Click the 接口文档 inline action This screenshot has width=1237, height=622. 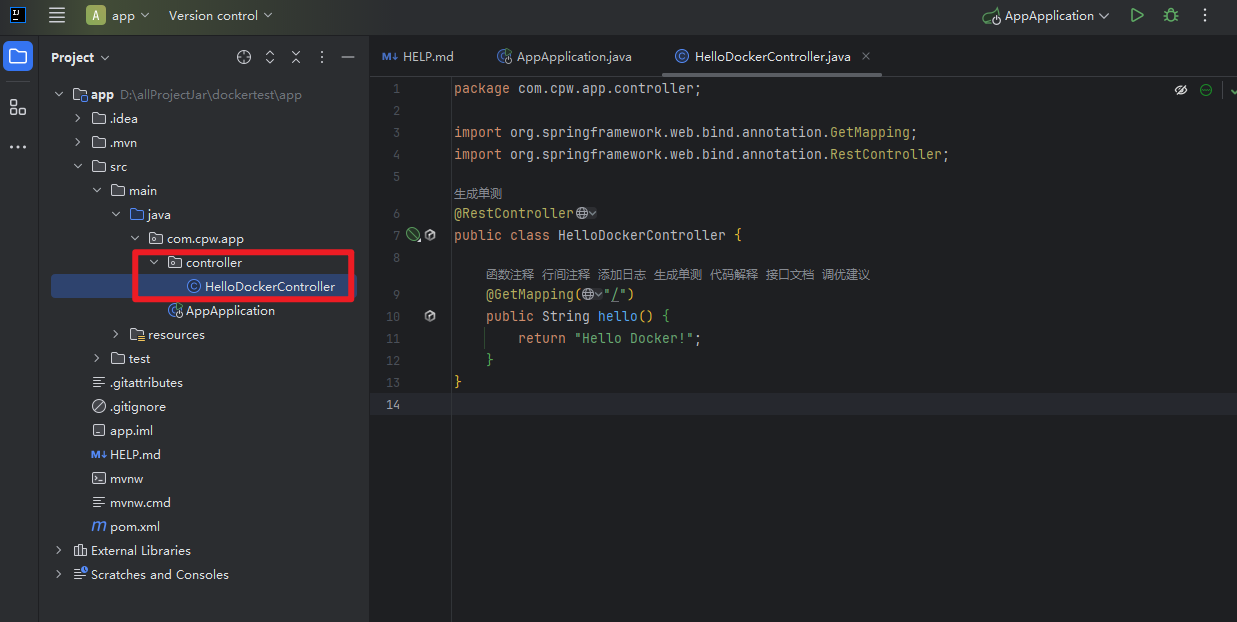point(790,274)
